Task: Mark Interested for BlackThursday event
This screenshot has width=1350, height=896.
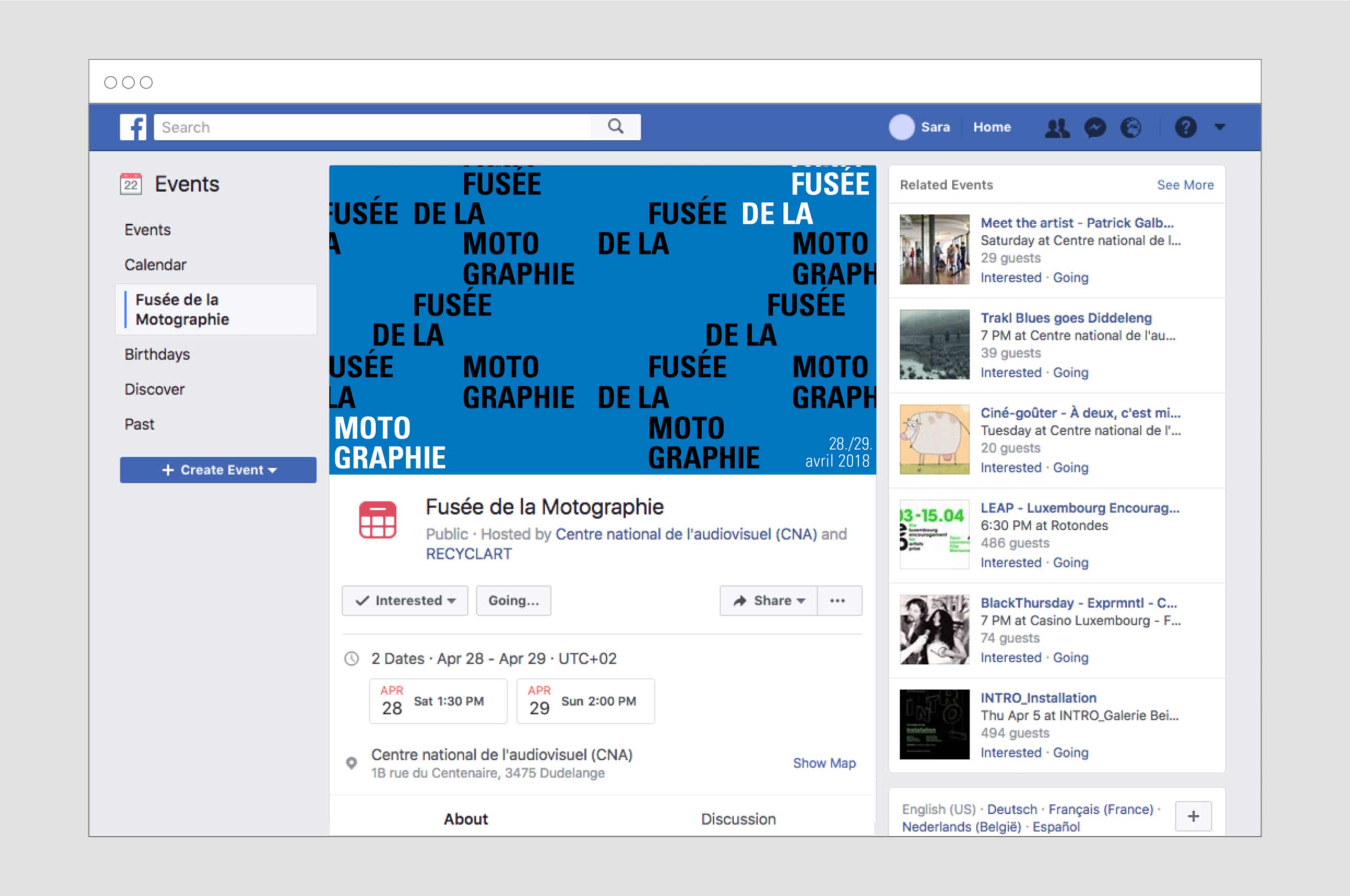Action: pos(1010,657)
